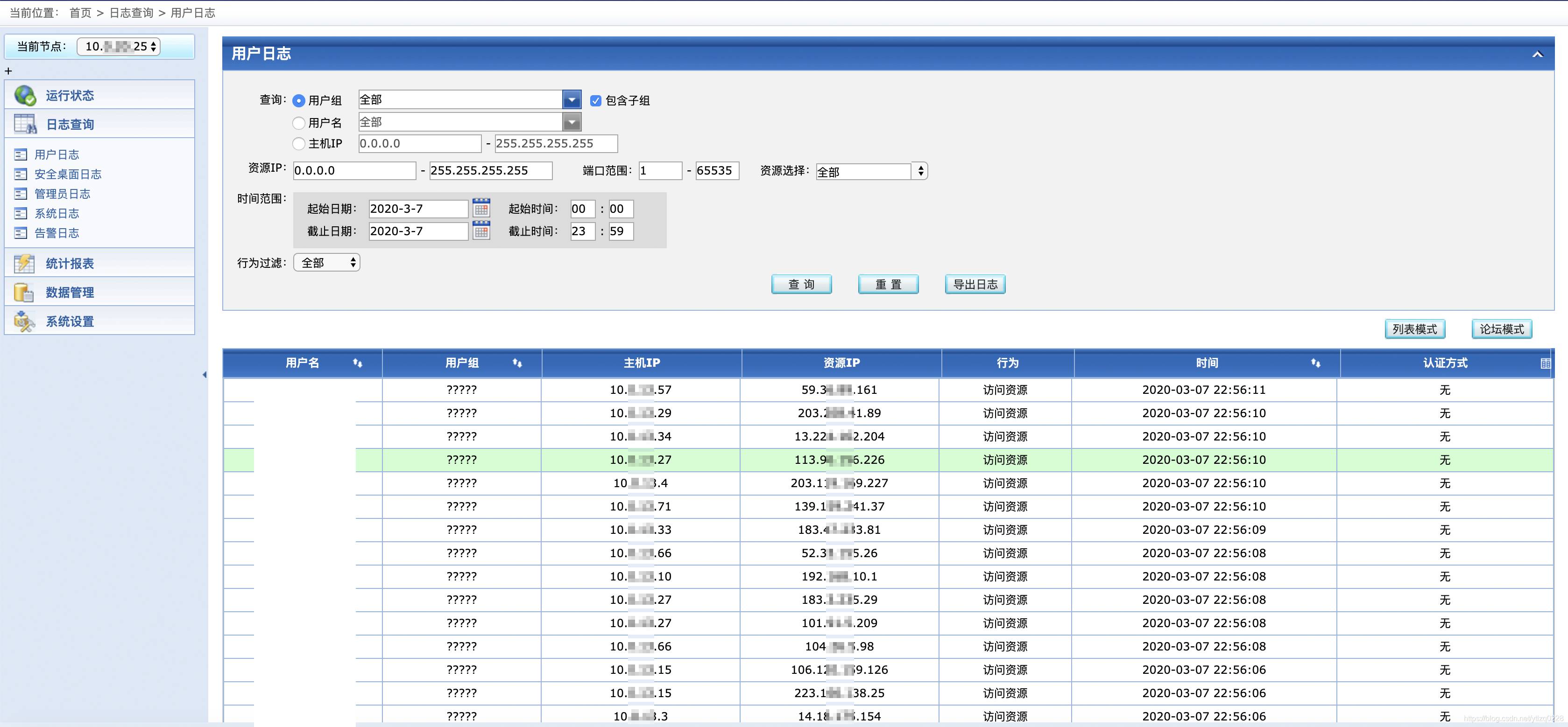Click the 查询 button
Image resolution: width=1568 pixels, height=727 pixels.
click(801, 284)
